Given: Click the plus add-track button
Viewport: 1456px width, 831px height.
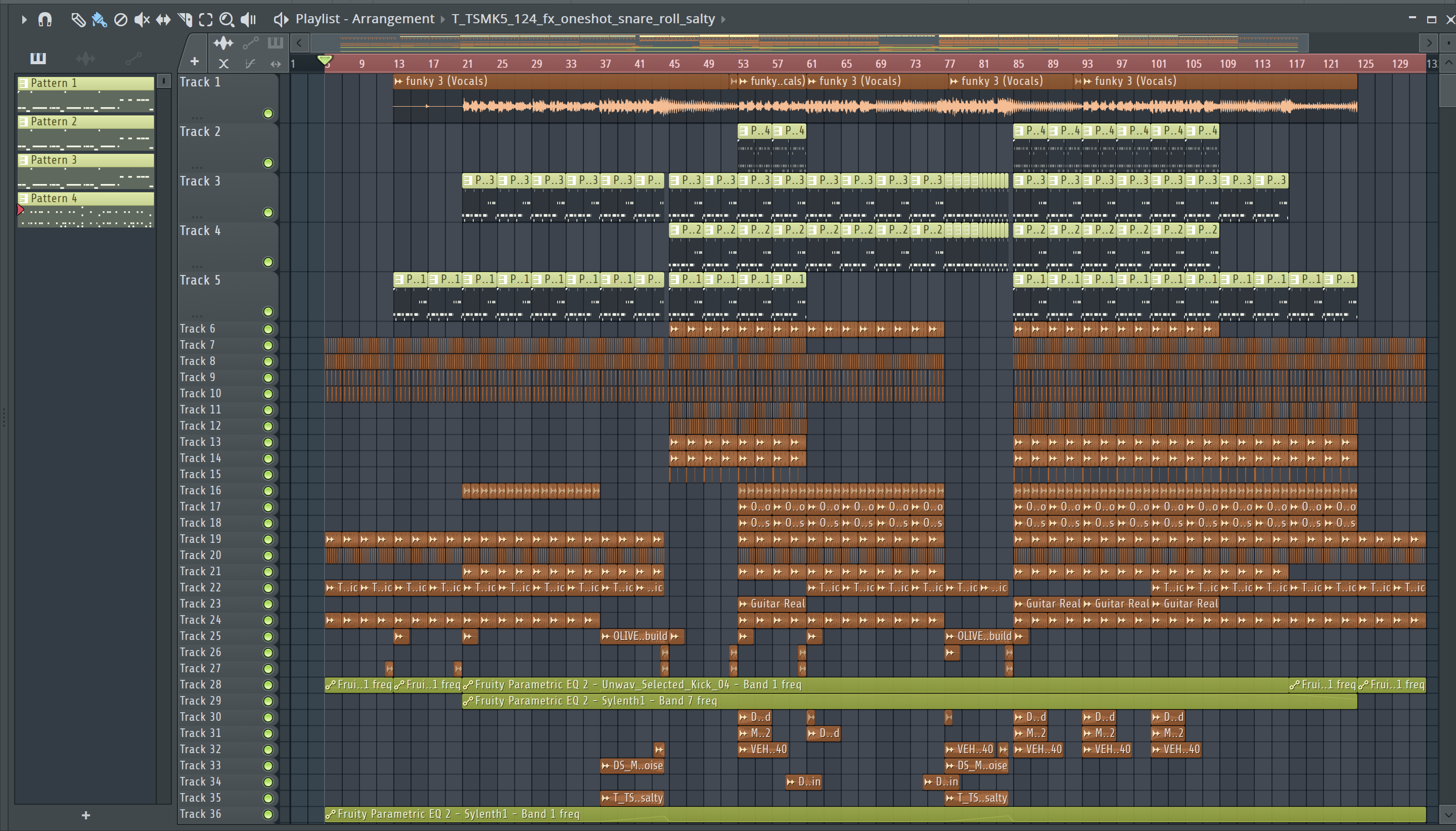Looking at the screenshot, I should point(195,61).
